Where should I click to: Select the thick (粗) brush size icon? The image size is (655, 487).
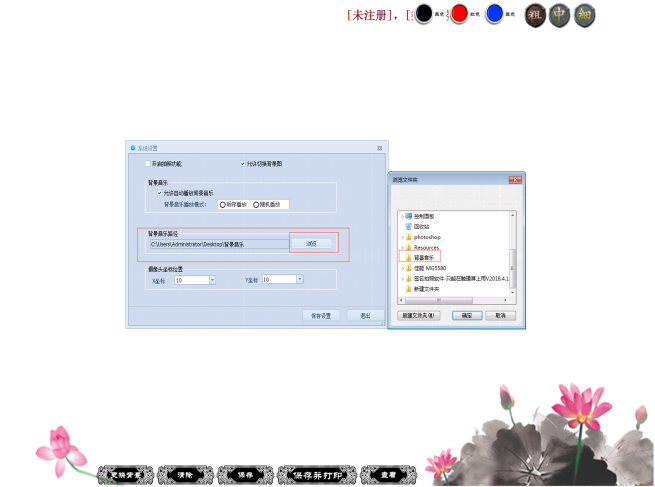[536, 15]
